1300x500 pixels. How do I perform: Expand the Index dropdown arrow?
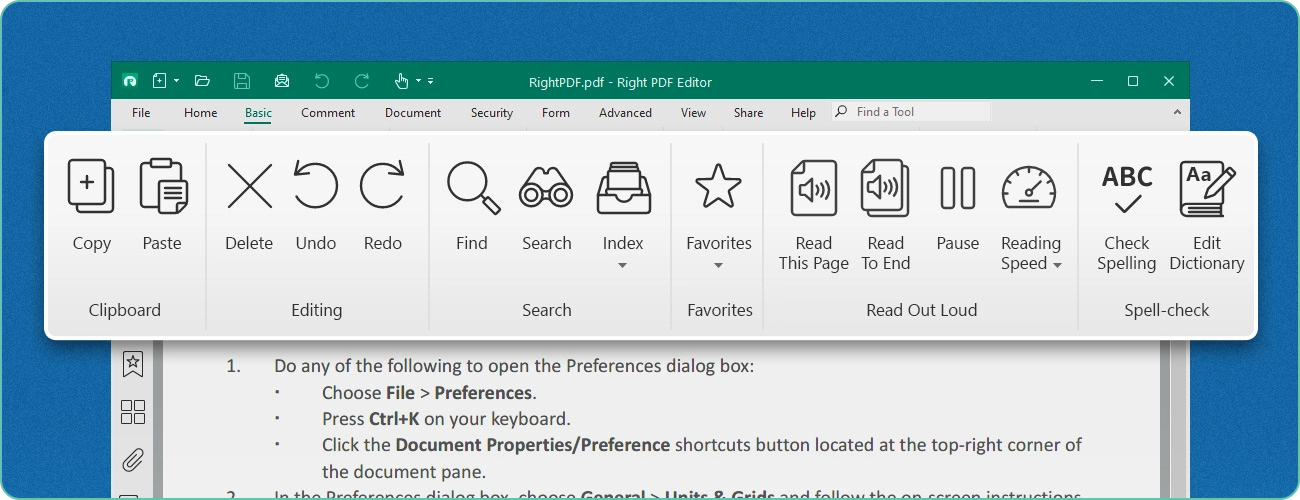[x=622, y=266]
